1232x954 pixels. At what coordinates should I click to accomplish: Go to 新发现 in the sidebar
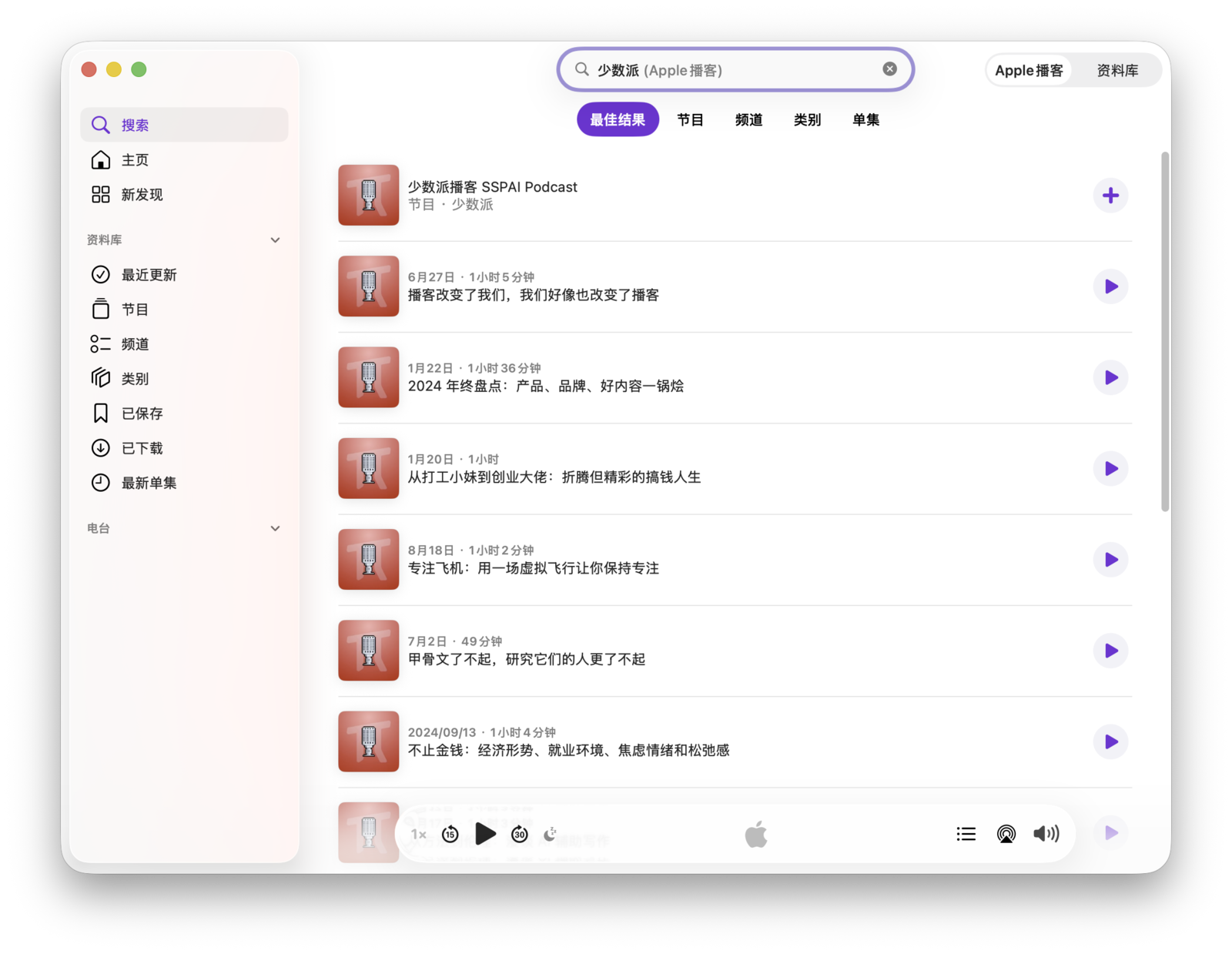coord(142,195)
